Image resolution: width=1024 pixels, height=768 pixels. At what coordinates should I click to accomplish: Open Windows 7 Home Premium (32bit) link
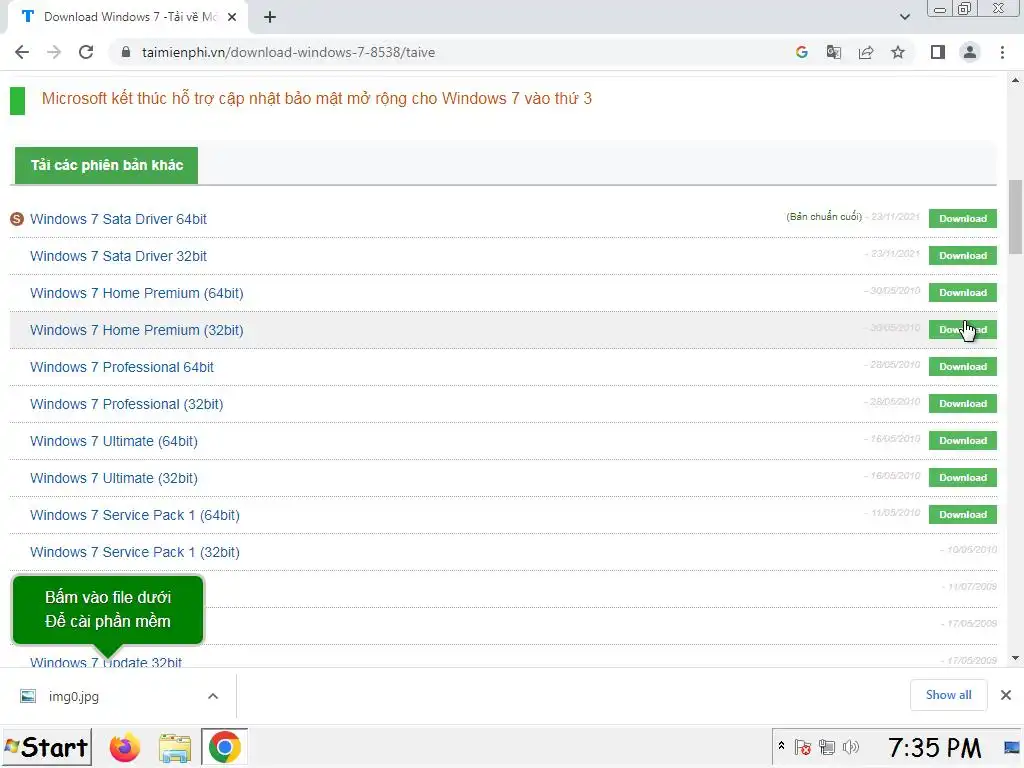(136, 330)
